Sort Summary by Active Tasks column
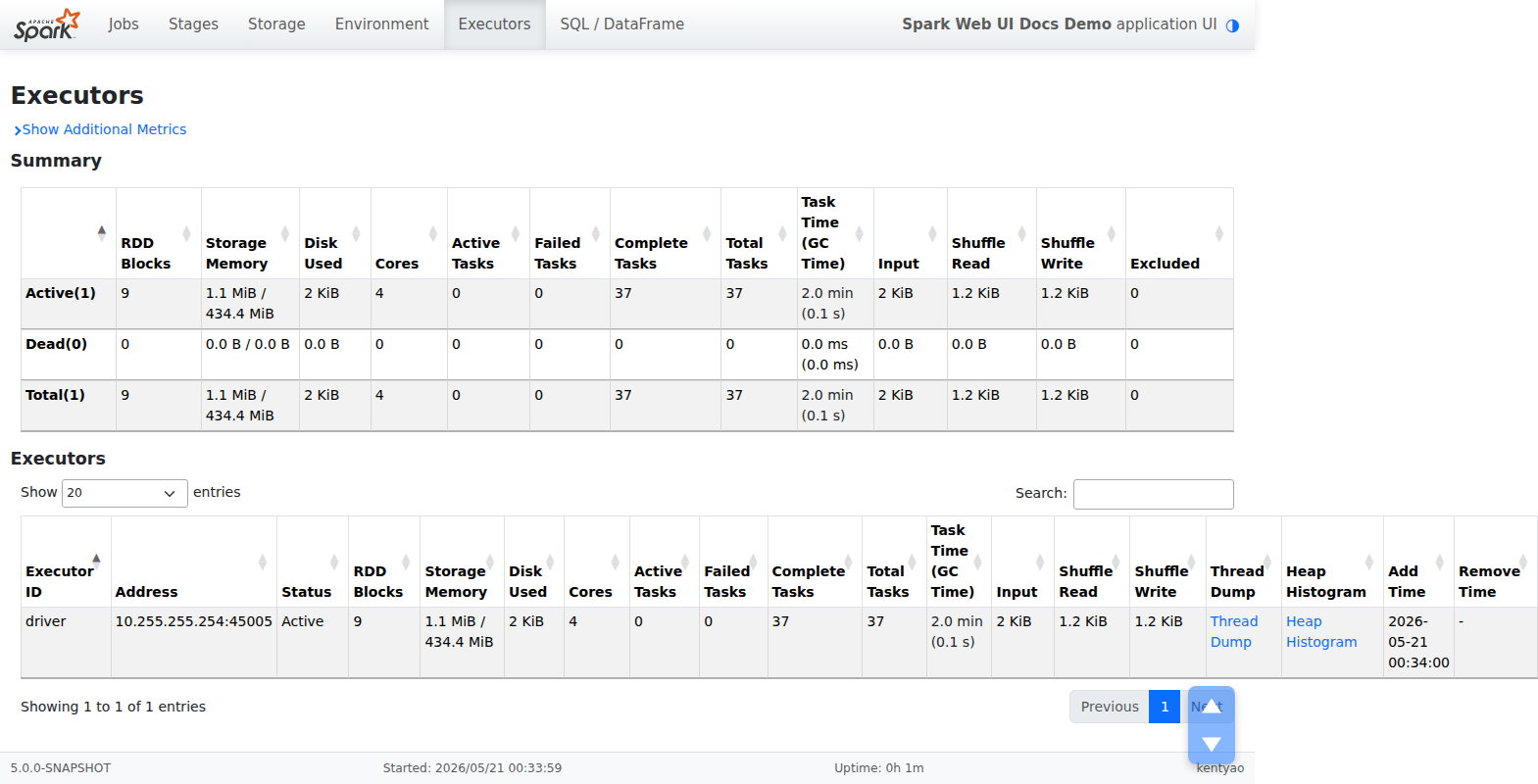Screen dimensions: 1538x784 [x=488, y=233]
